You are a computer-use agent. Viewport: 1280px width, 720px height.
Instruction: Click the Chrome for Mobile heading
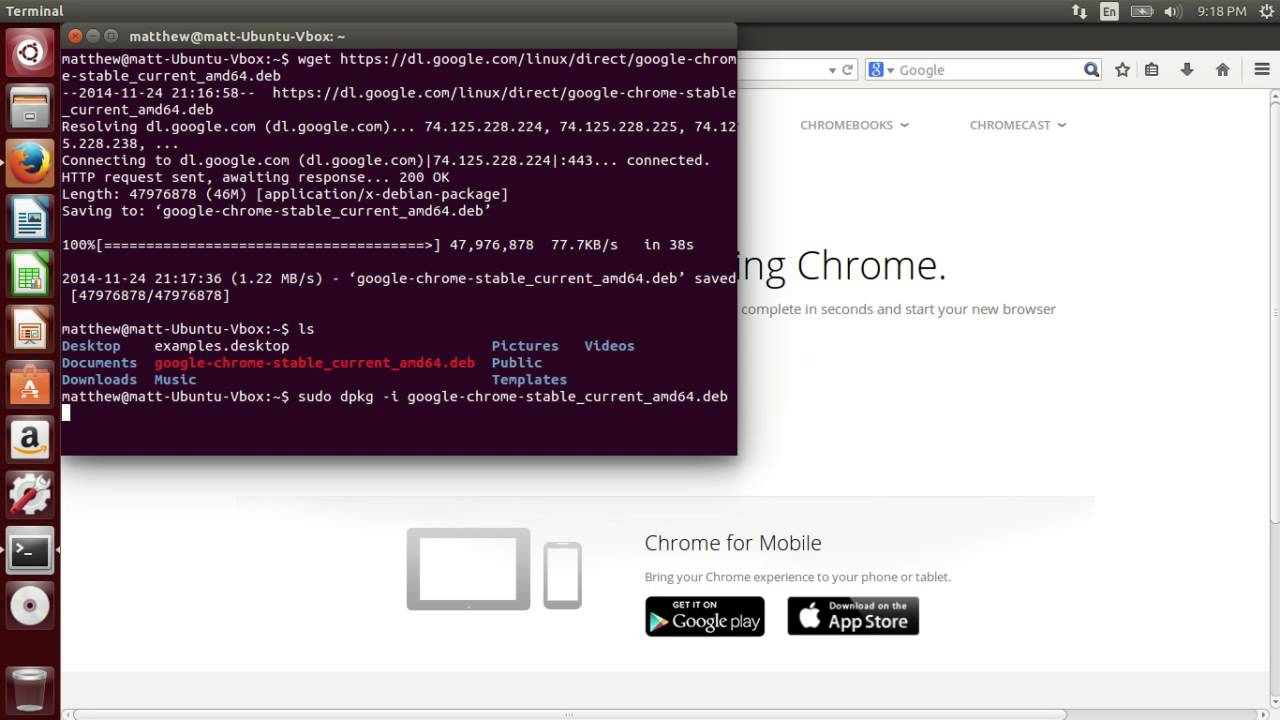733,543
